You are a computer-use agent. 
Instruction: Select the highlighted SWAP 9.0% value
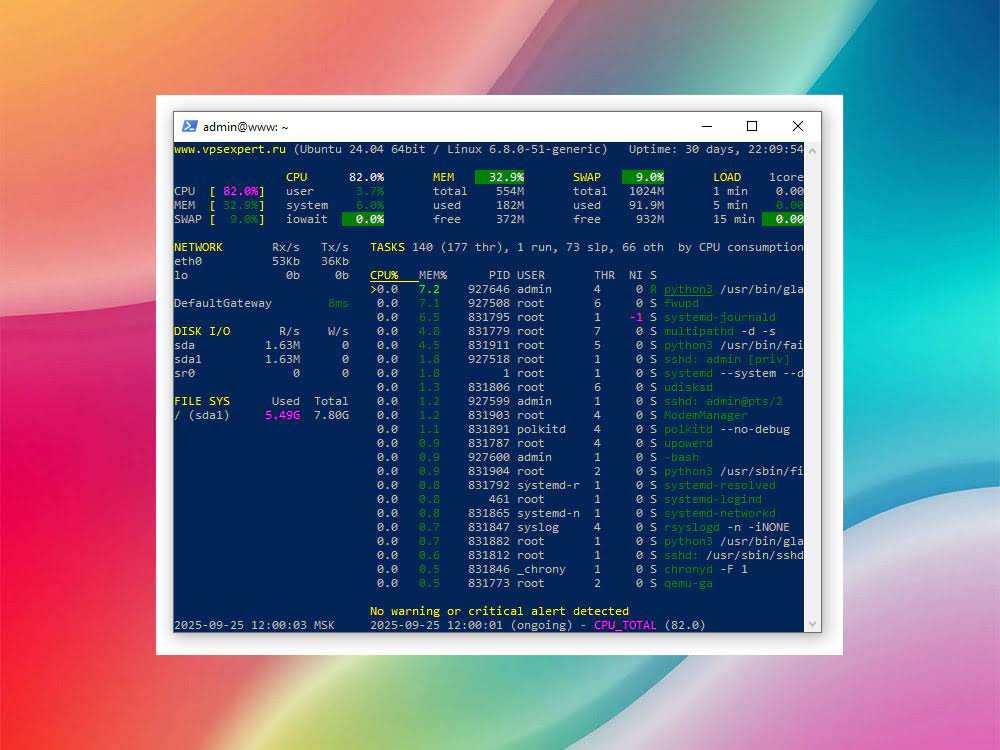643,177
